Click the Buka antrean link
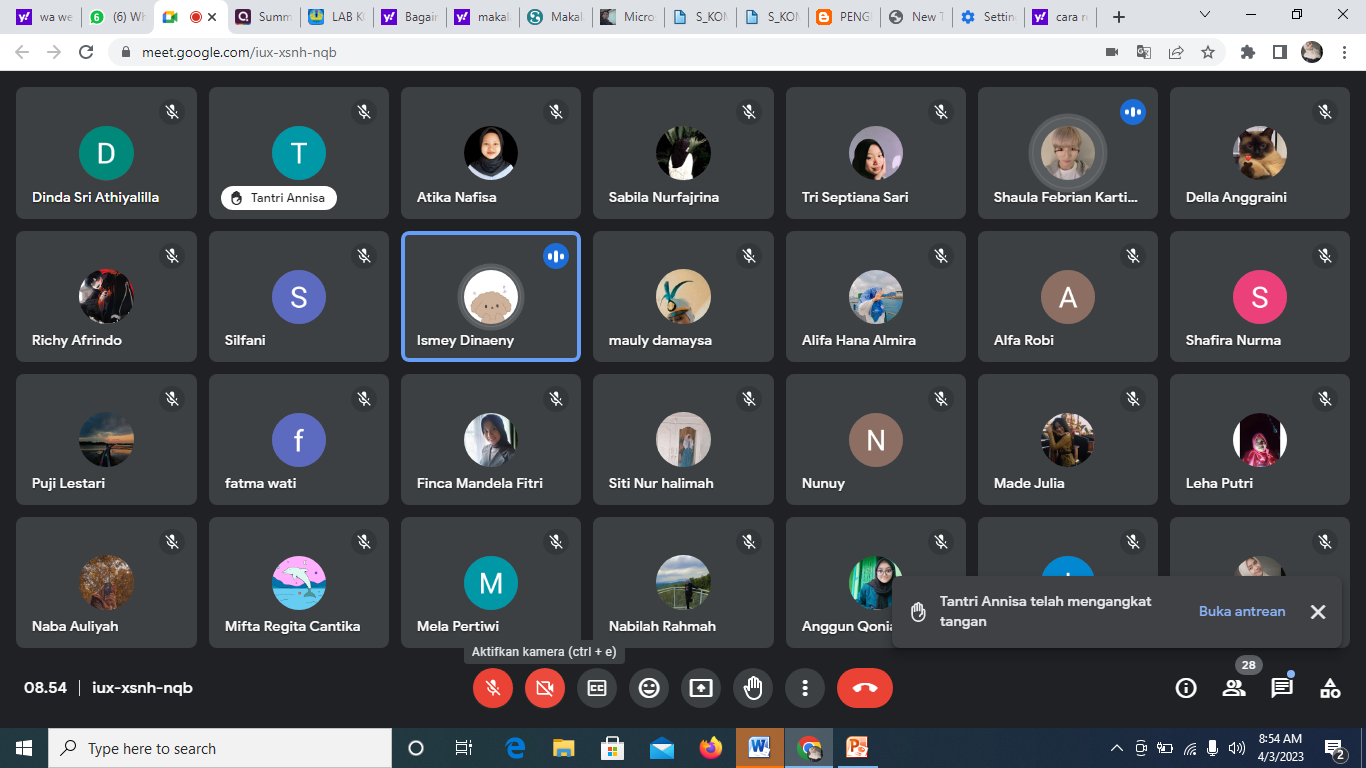This screenshot has height=768, width=1366. coord(1242,611)
